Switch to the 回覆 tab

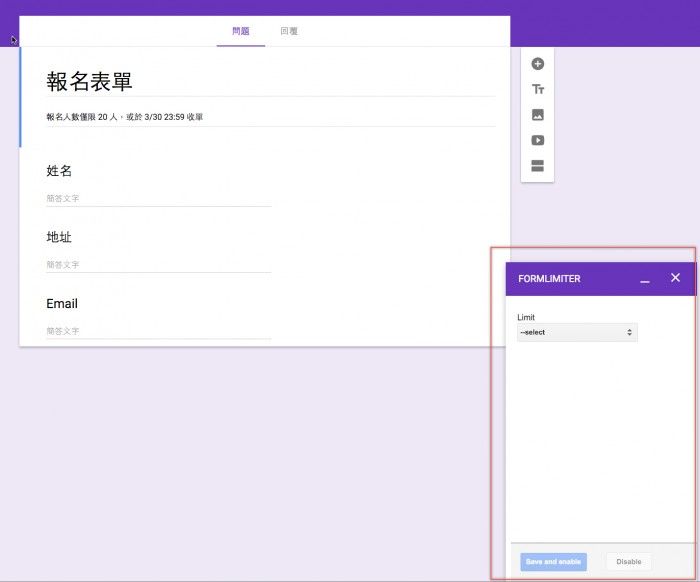pos(289,31)
